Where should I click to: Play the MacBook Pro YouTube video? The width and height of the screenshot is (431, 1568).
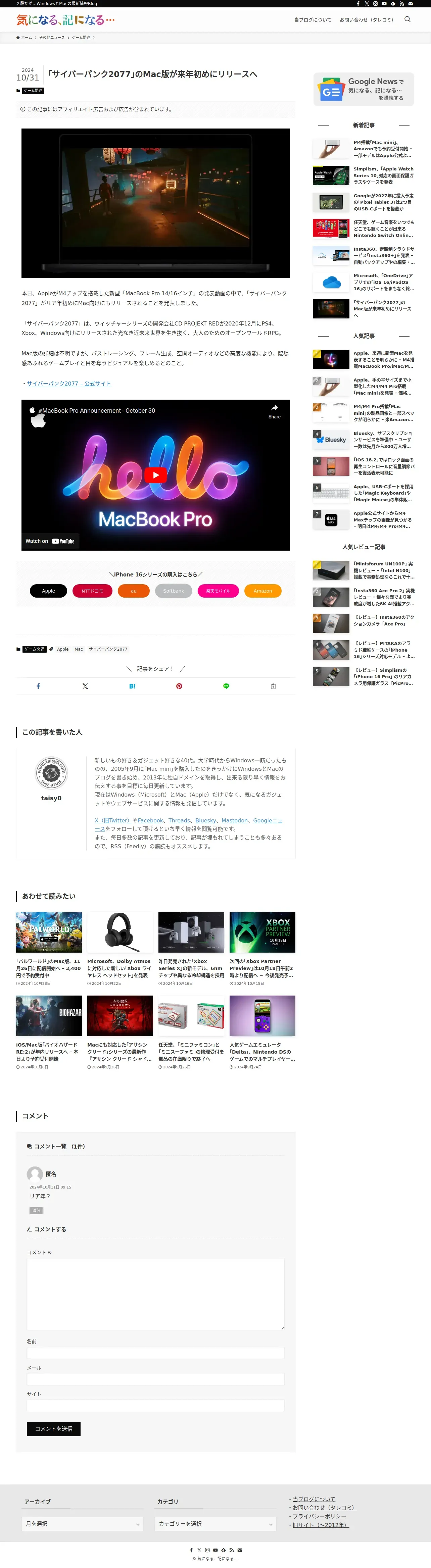156,475
